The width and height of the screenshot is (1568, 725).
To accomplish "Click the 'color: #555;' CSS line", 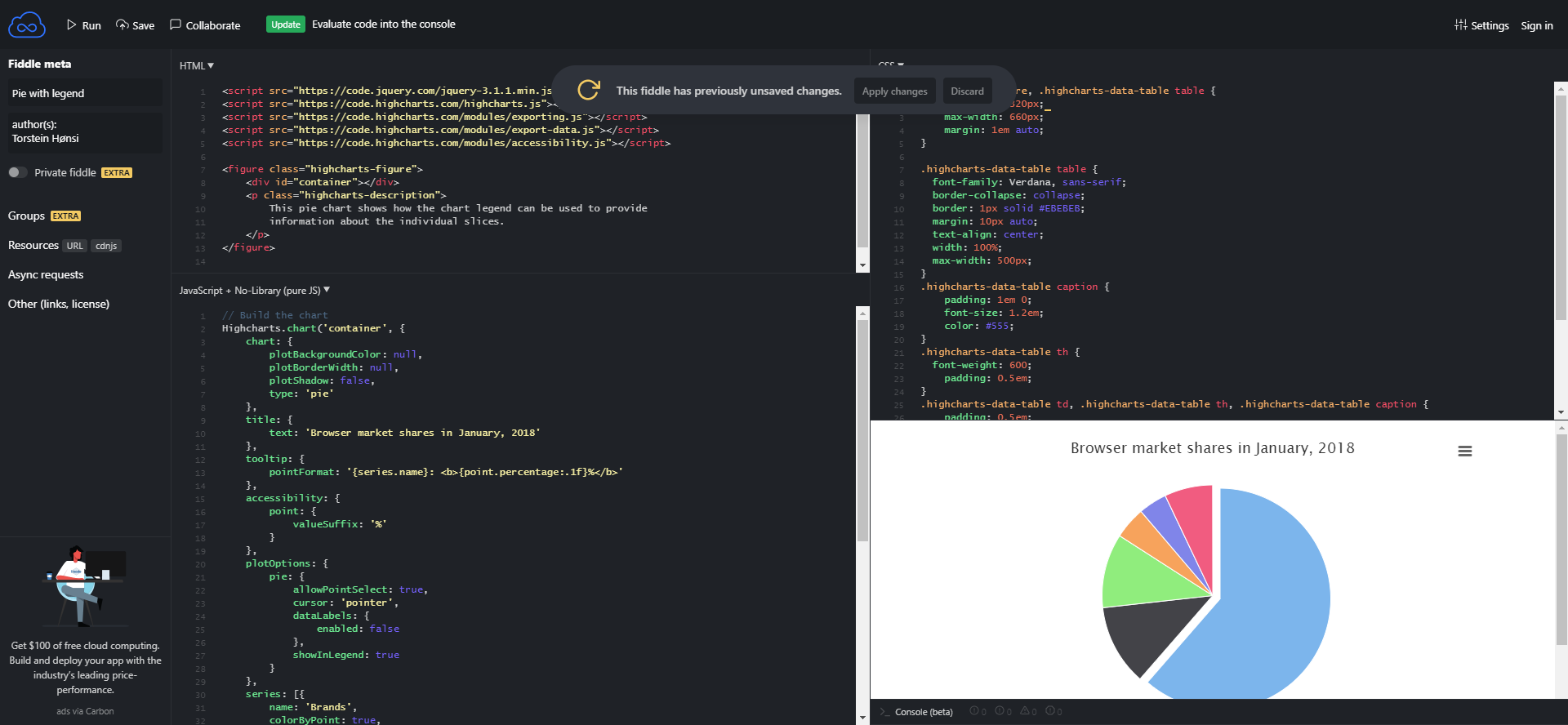I will coord(979,326).
